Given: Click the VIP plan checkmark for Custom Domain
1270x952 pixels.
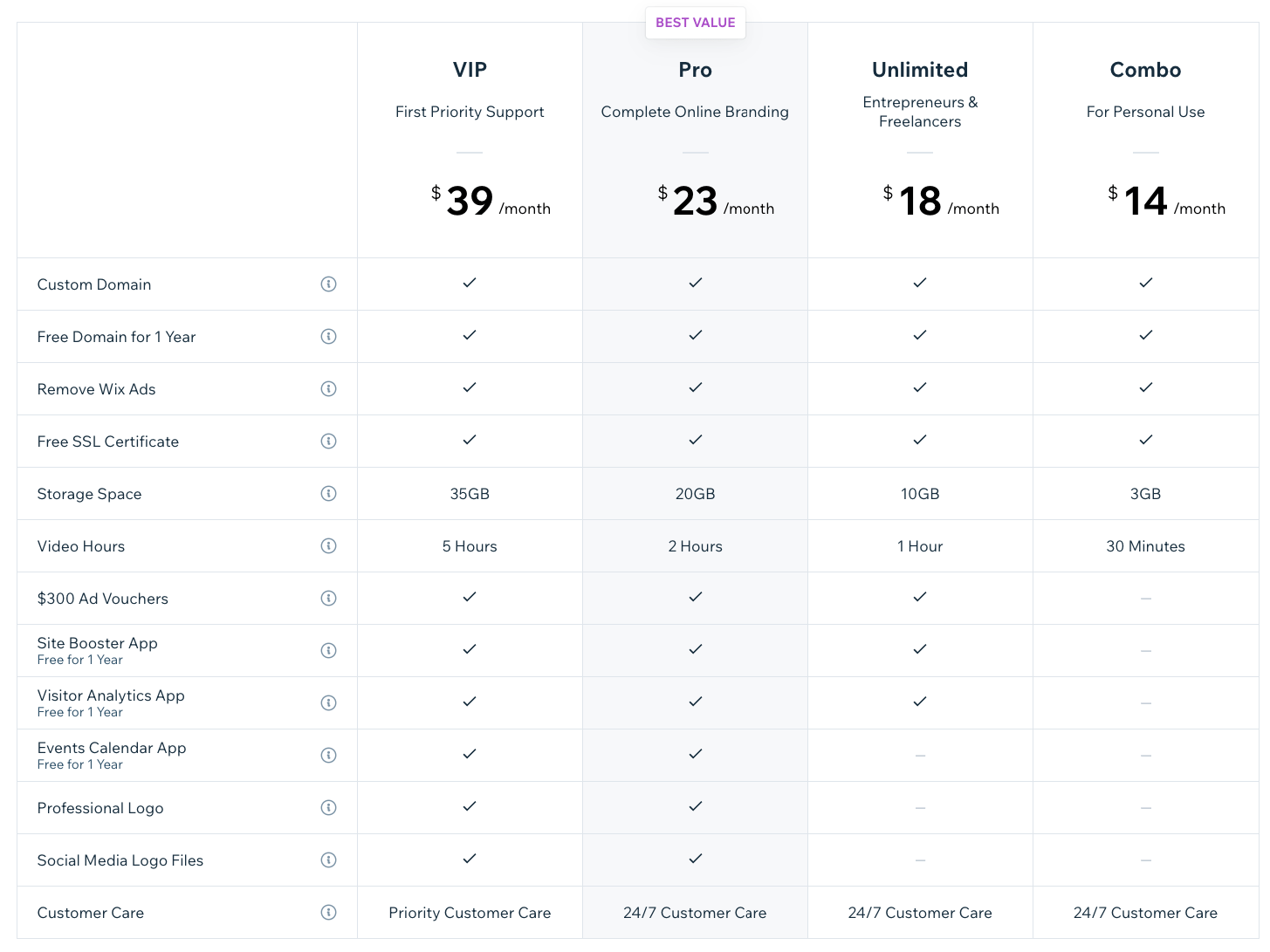Looking at the screenshot, I should pos(470,284).
